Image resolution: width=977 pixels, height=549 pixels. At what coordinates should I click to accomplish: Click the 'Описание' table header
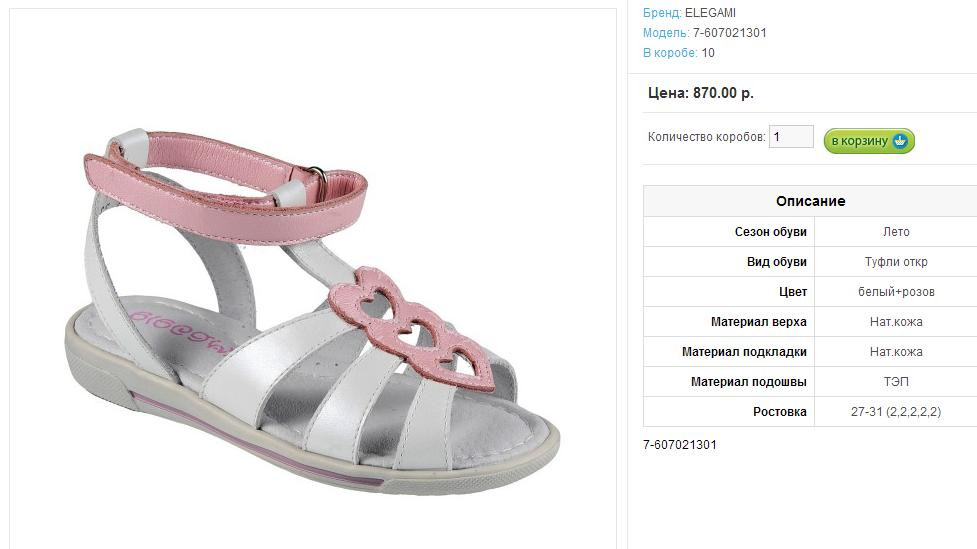(x=811, y=201)
